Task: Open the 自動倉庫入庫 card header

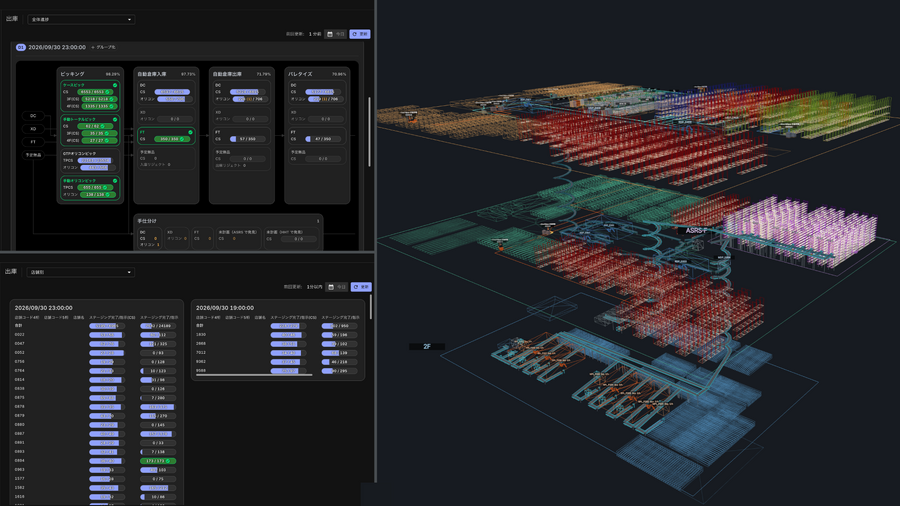Action: tap(166, 74)
